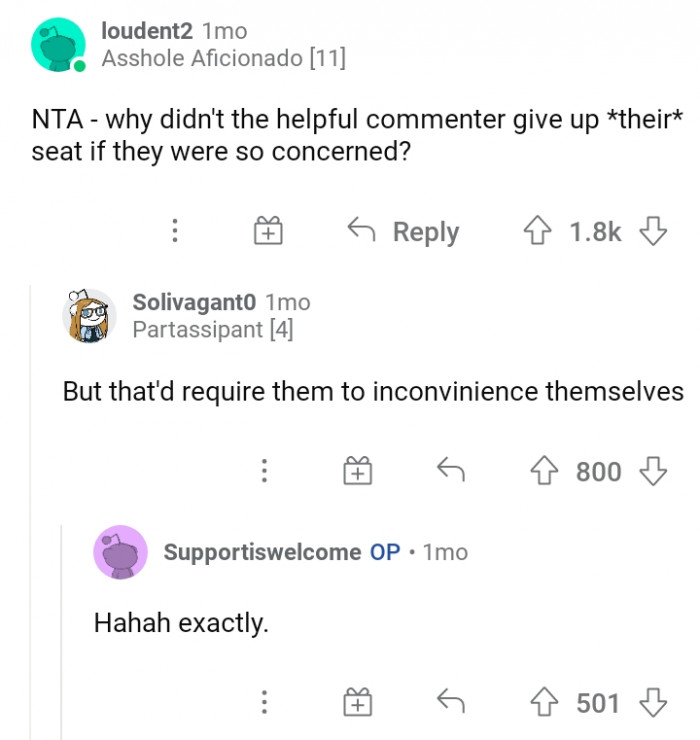Click Reply on loudent2's comment
Screen dimensions: 700x740
pos(403,232)
